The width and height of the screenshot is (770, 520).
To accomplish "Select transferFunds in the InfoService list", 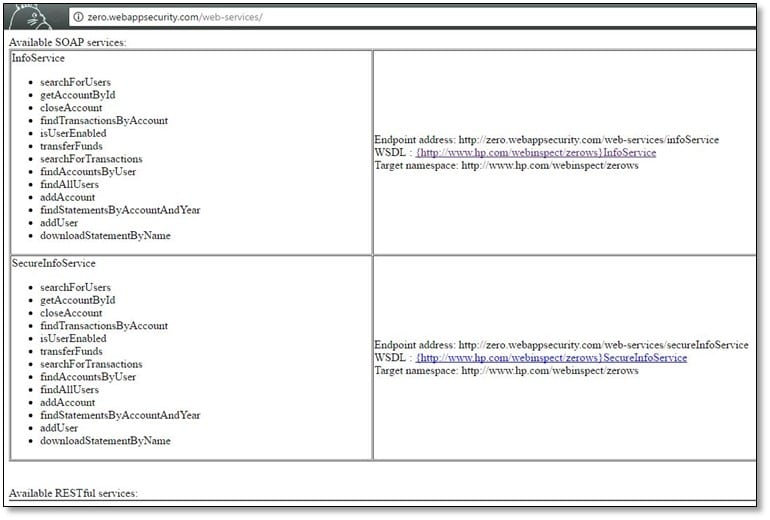I will (71, 146).
